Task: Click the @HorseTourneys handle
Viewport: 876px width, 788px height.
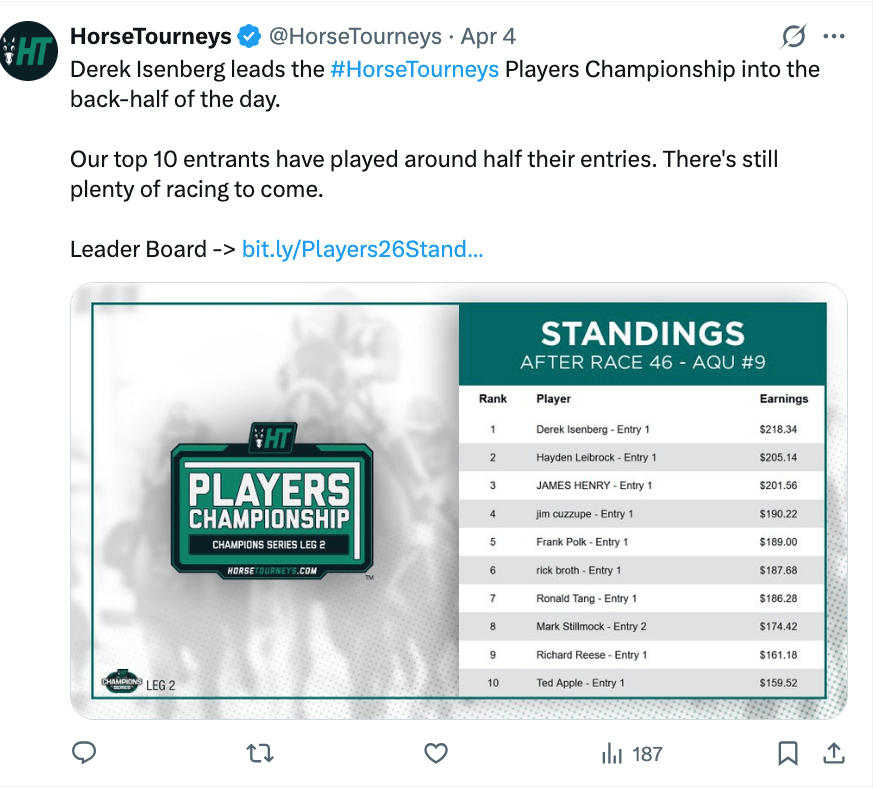Action: tap(355, 37)
